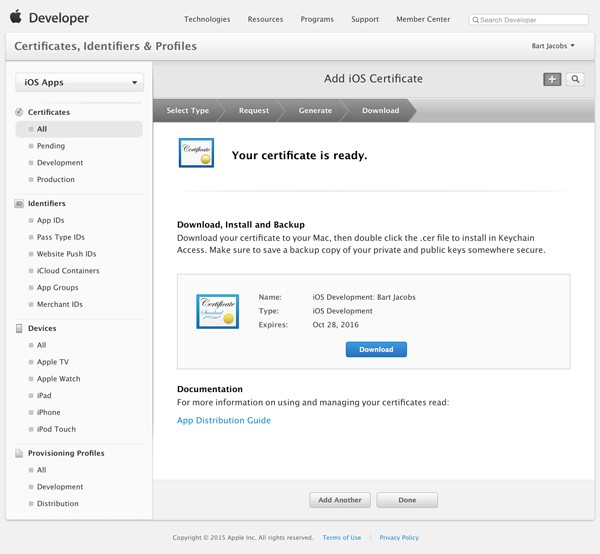Viewport: 600px width, 554px height.
Task: Click the certificate icon beside 'Your certificate is ready'
Action: click(x=196, y=153)
